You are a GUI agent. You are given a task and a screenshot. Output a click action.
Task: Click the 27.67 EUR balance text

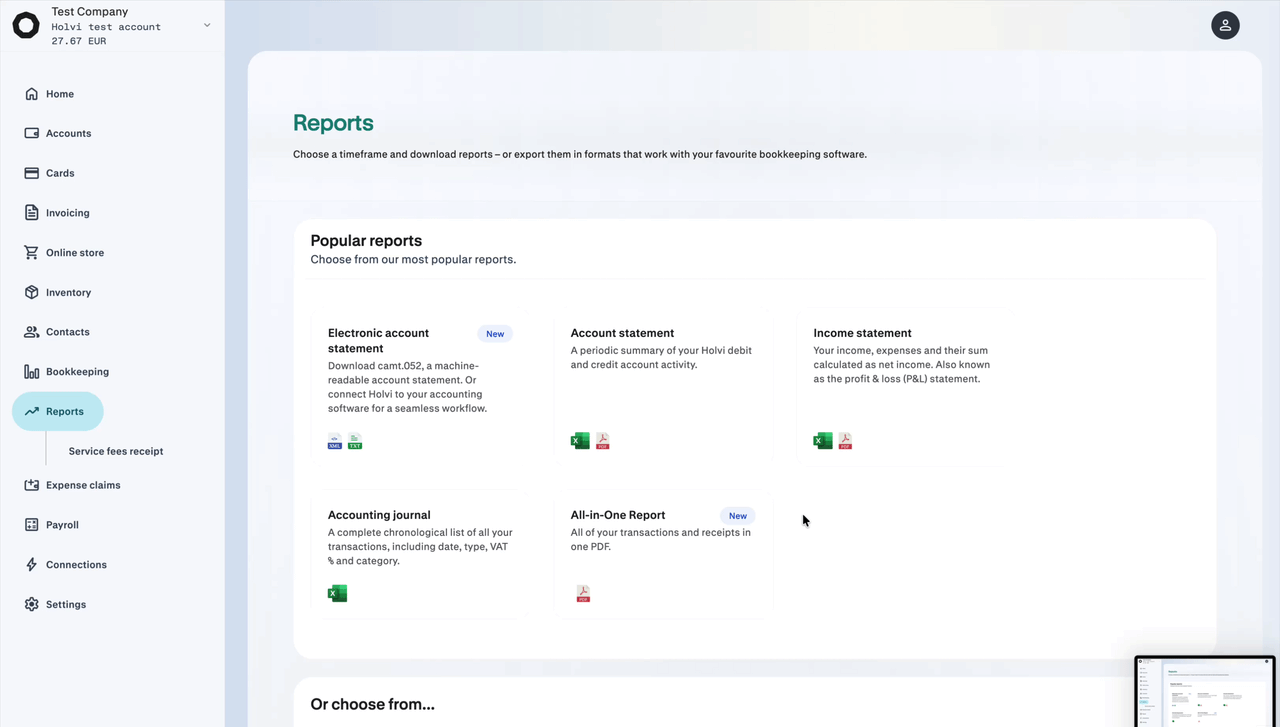click(x=79, y=41)
